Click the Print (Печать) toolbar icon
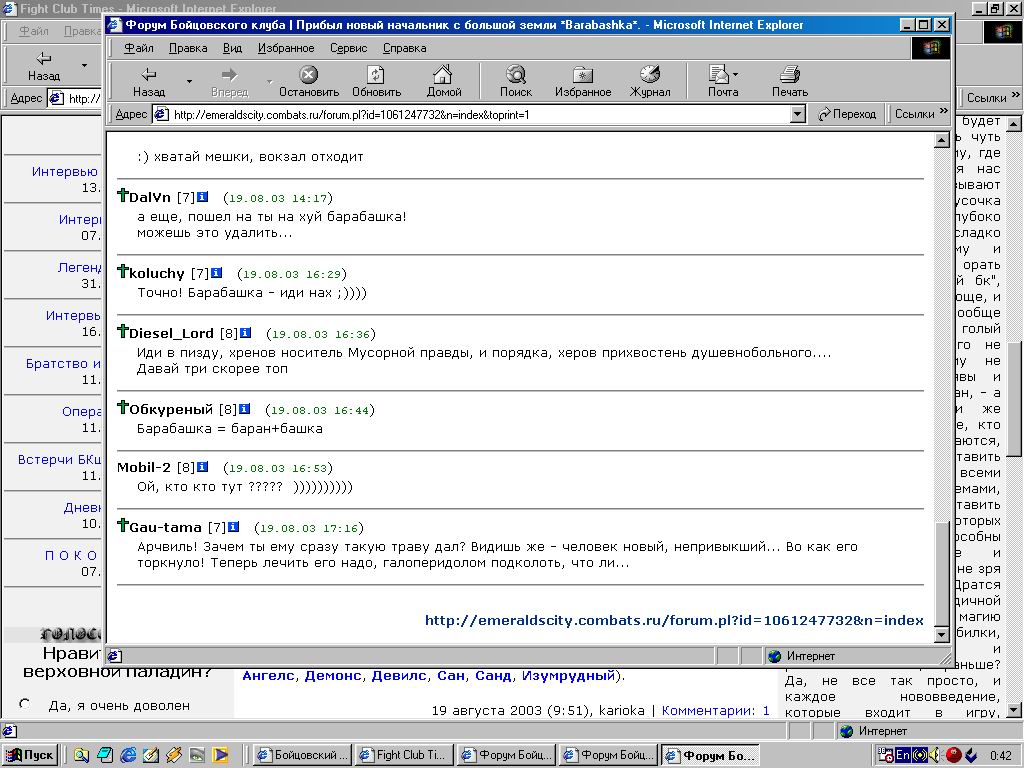1024x768 pixels. click(x=790, y=82)
